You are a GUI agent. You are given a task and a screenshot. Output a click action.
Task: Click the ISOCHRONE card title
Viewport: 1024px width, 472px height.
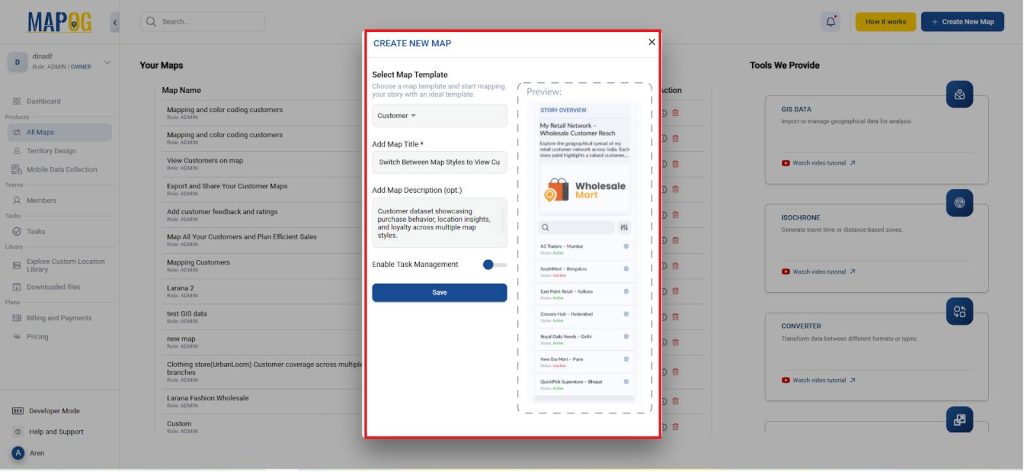pyautogui.click(x=801, y=218)
